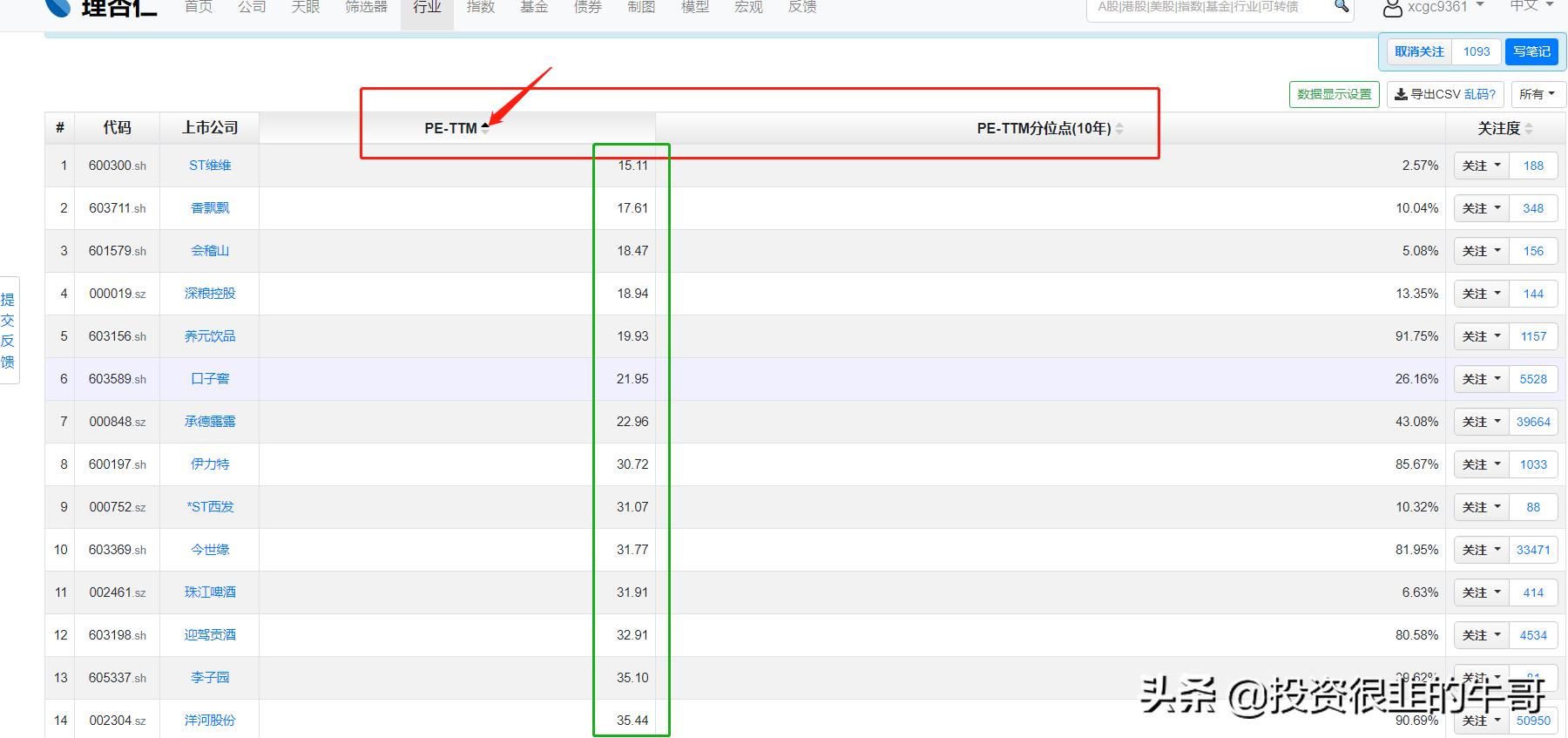Image resolution: width=1568 pixels, height=738 pixels.
Task: Sort by 关注度 column arrow
Action: (1529, 128)
